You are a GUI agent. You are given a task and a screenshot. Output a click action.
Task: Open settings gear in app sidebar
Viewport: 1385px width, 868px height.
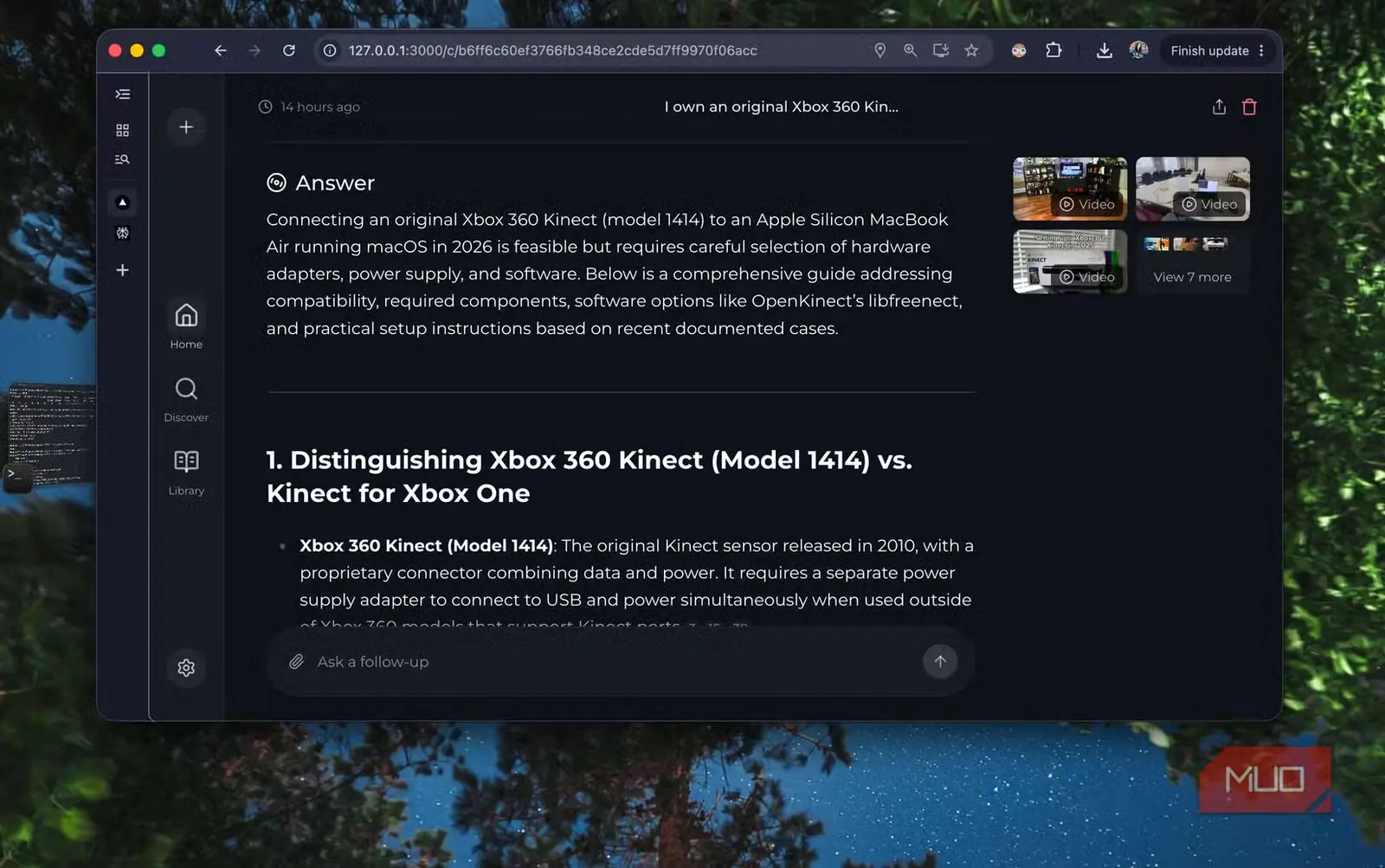point(186,668)
